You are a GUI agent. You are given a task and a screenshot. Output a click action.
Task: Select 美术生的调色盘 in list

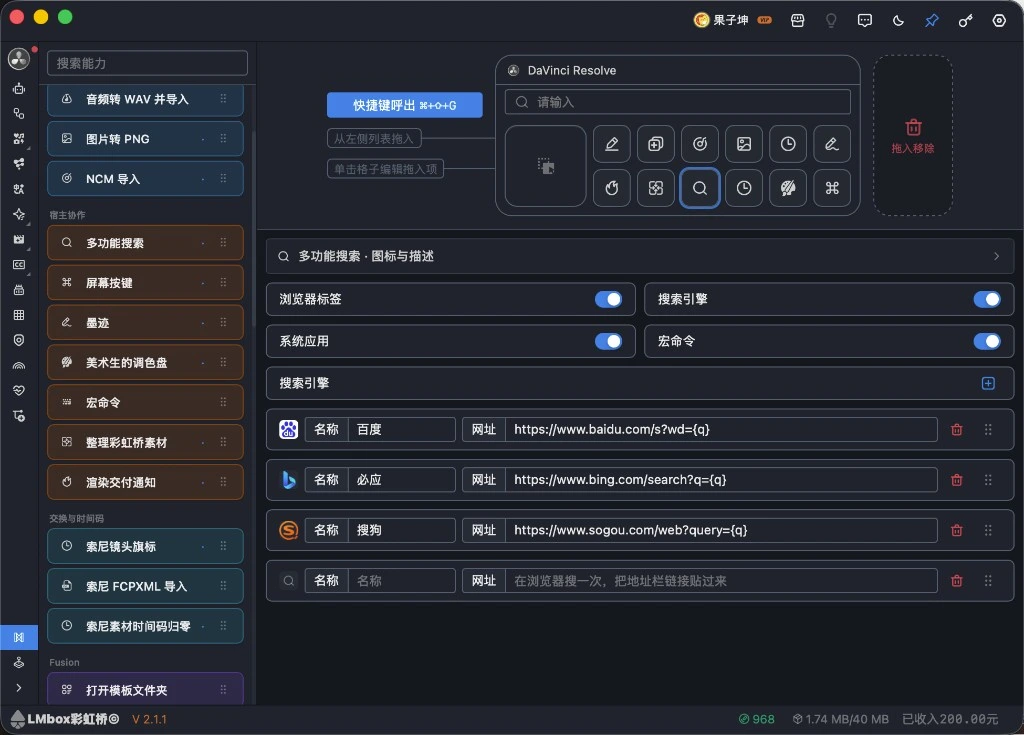coord(145,363)
